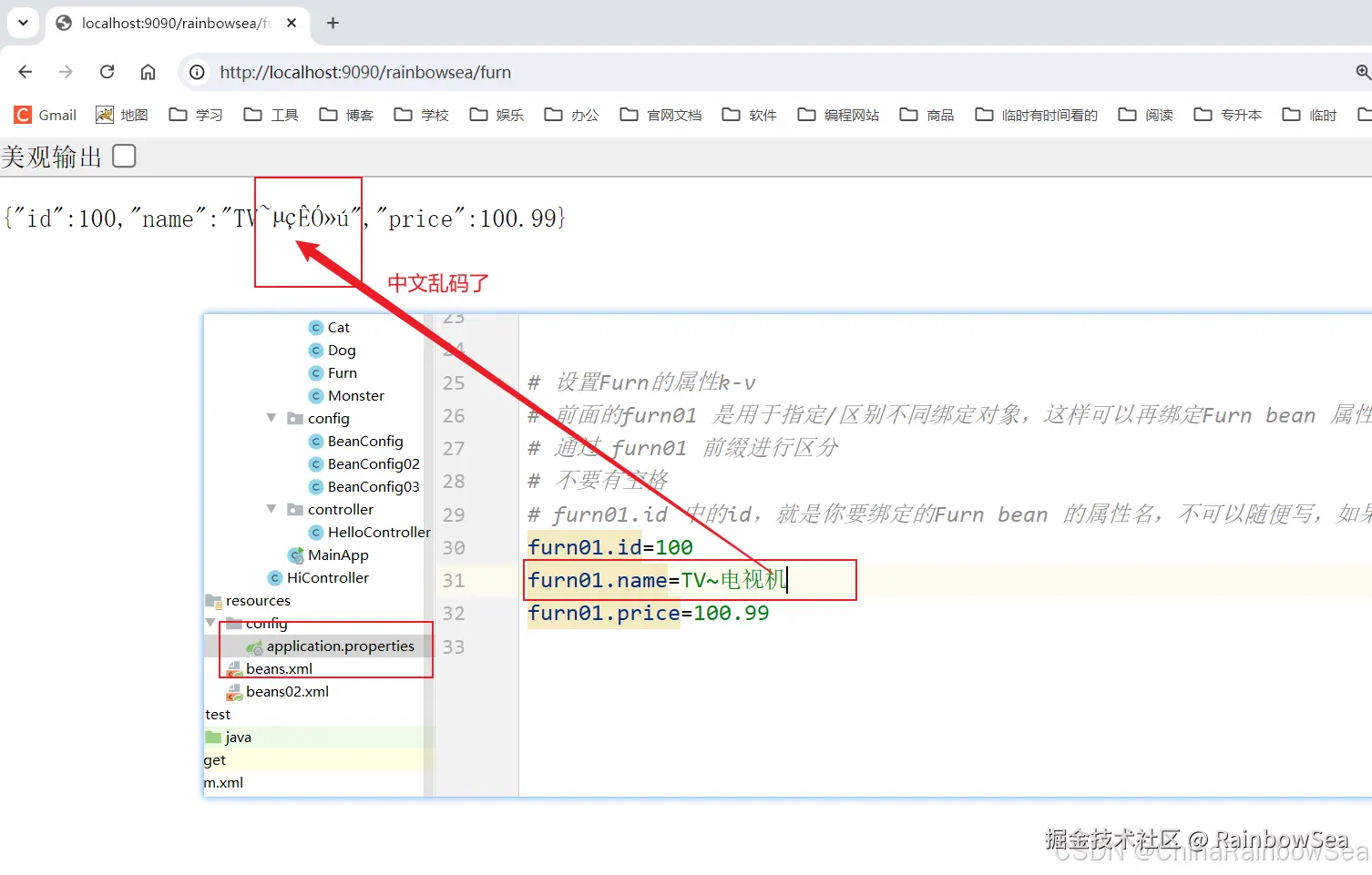Click the zoom magnifier icon in address bar
This screenshot has width=1372, height=875.
click(x=1363, y=72)
